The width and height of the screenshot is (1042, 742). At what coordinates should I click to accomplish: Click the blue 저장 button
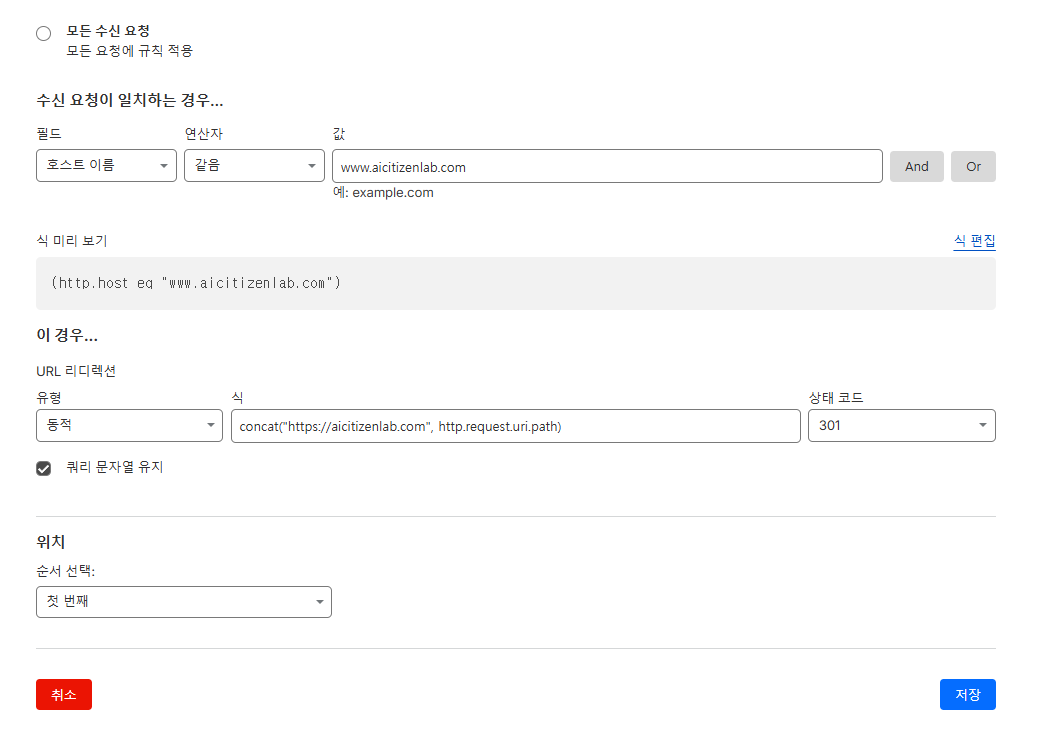[968, 694]
